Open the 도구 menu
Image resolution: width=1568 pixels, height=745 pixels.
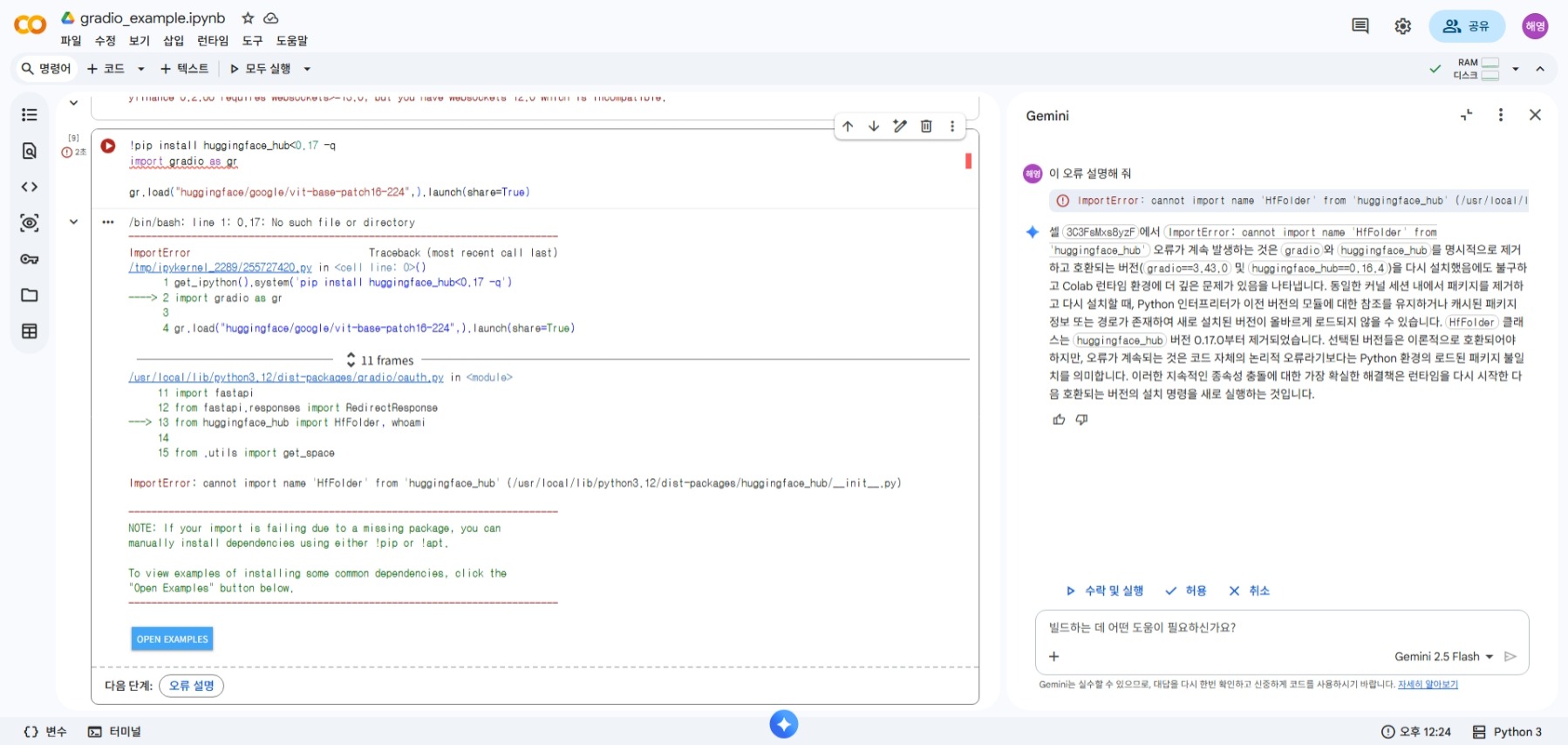(252, 41)
